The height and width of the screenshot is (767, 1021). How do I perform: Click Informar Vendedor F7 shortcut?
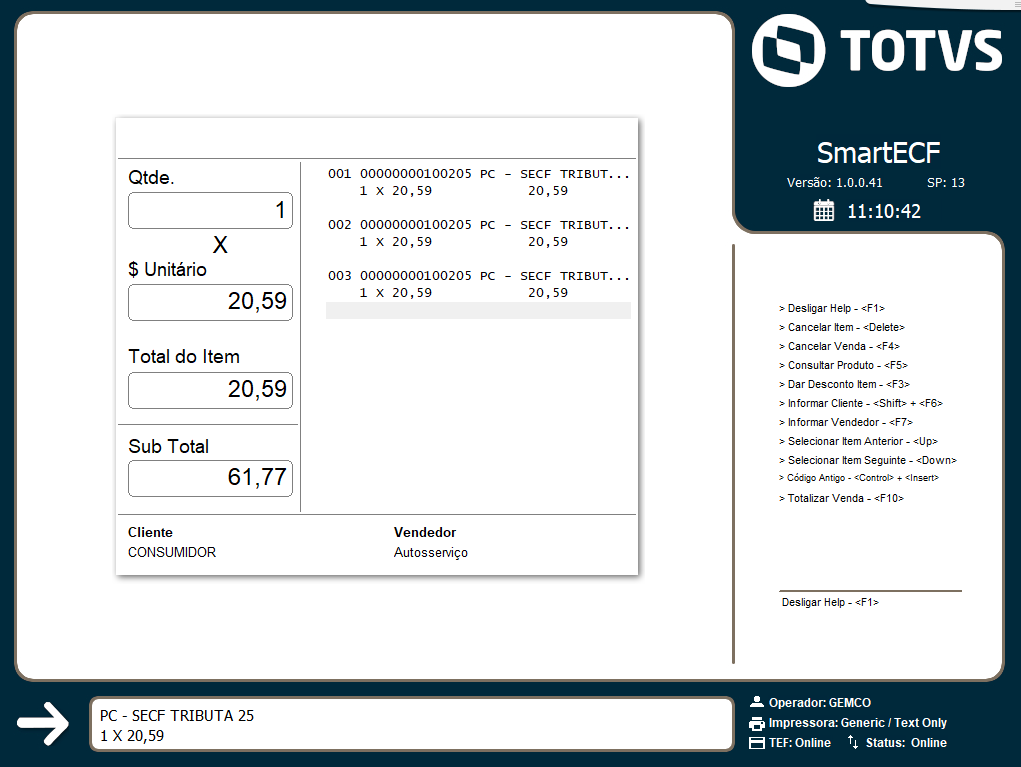click(846, 422)
